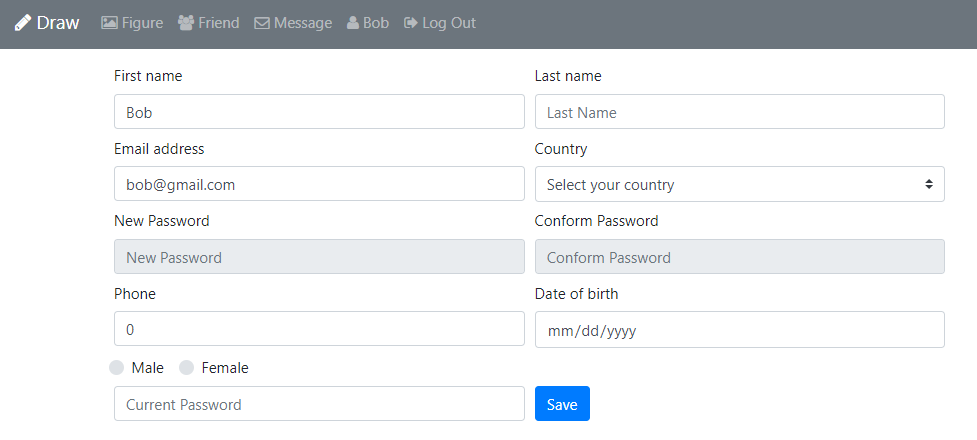Click the Bob user profile icon

tap(353, 23)
